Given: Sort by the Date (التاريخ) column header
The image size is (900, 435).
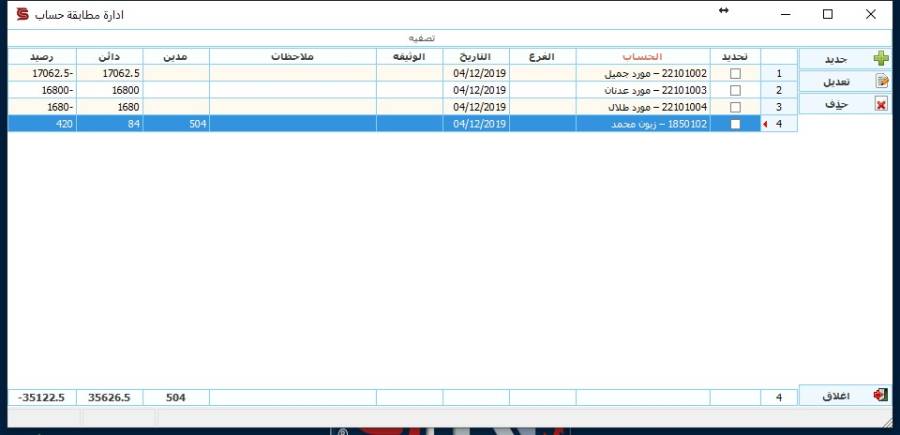Looking at the screenshot, I should click(476, 56).
